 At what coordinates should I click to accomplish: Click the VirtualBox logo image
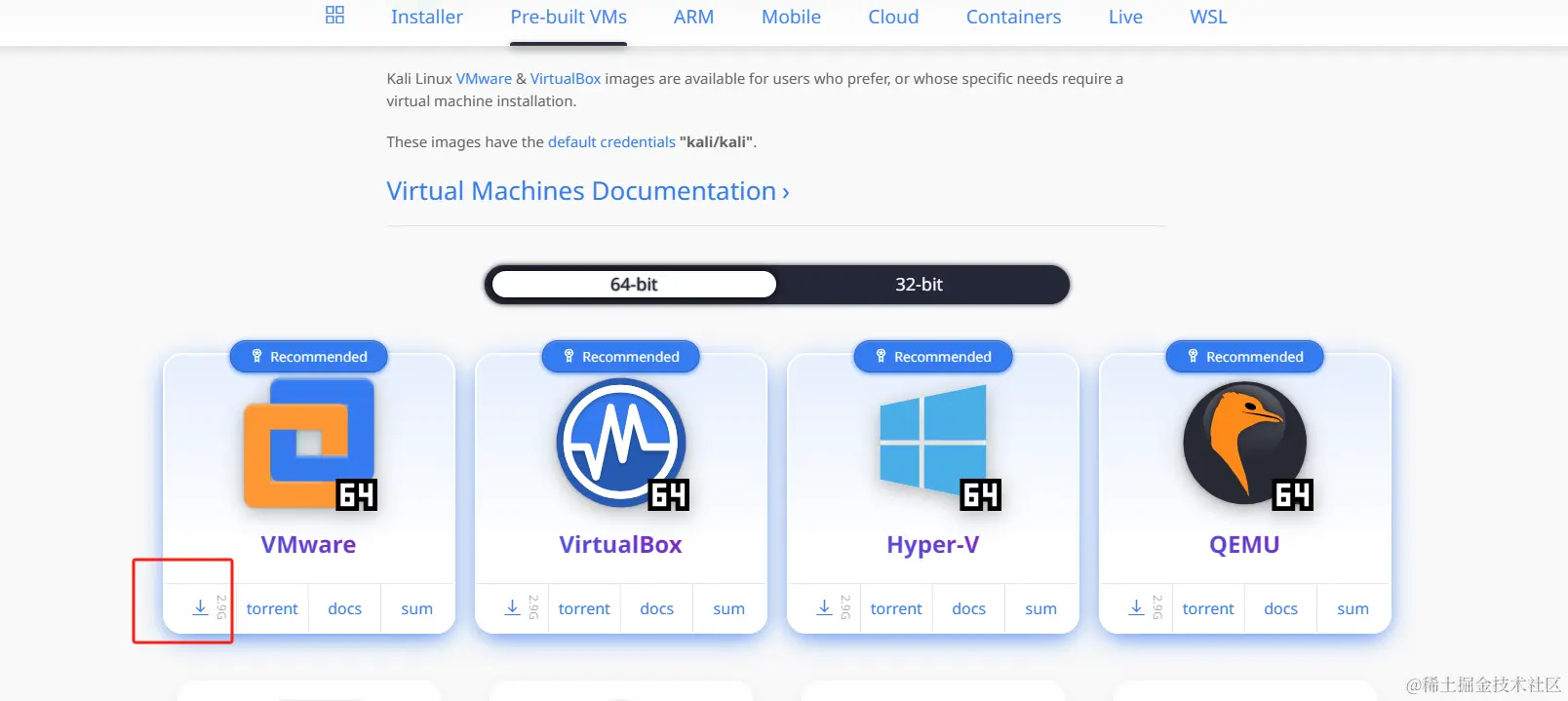tap(621, 445)
